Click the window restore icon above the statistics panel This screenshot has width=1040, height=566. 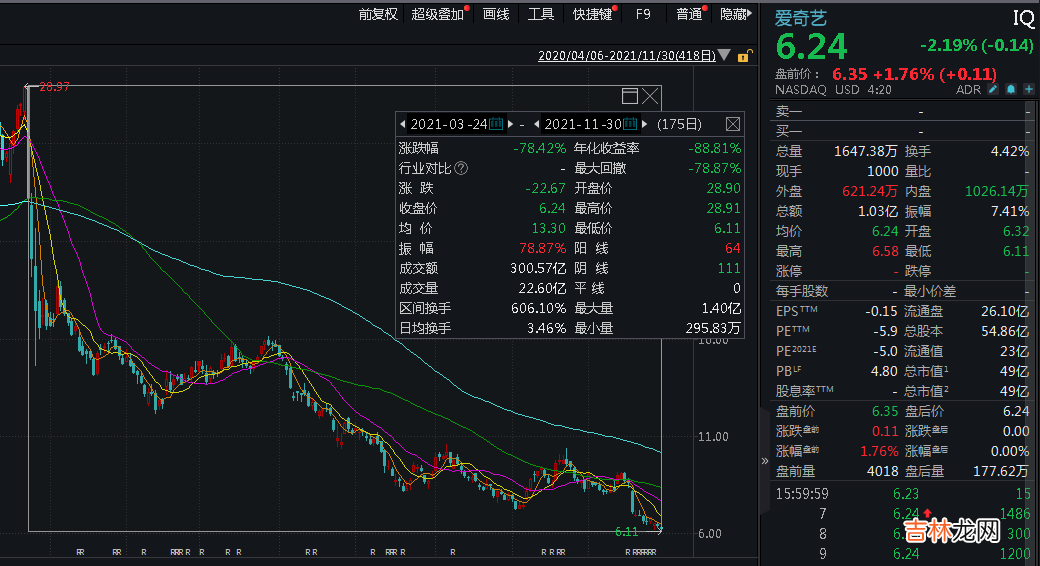[x=630, y=96]
